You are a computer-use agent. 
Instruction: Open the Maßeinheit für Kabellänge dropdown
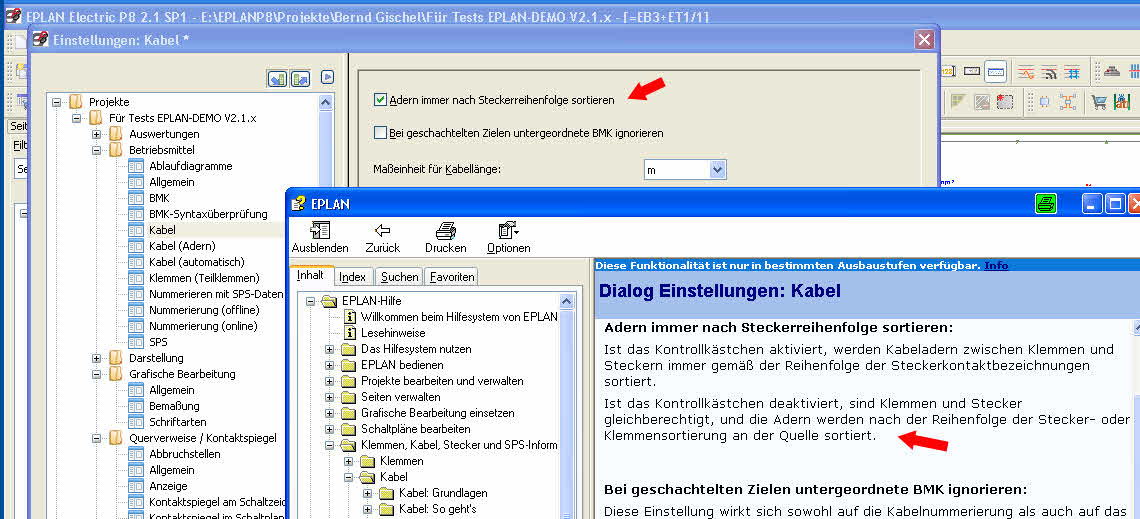coord(718,169)
